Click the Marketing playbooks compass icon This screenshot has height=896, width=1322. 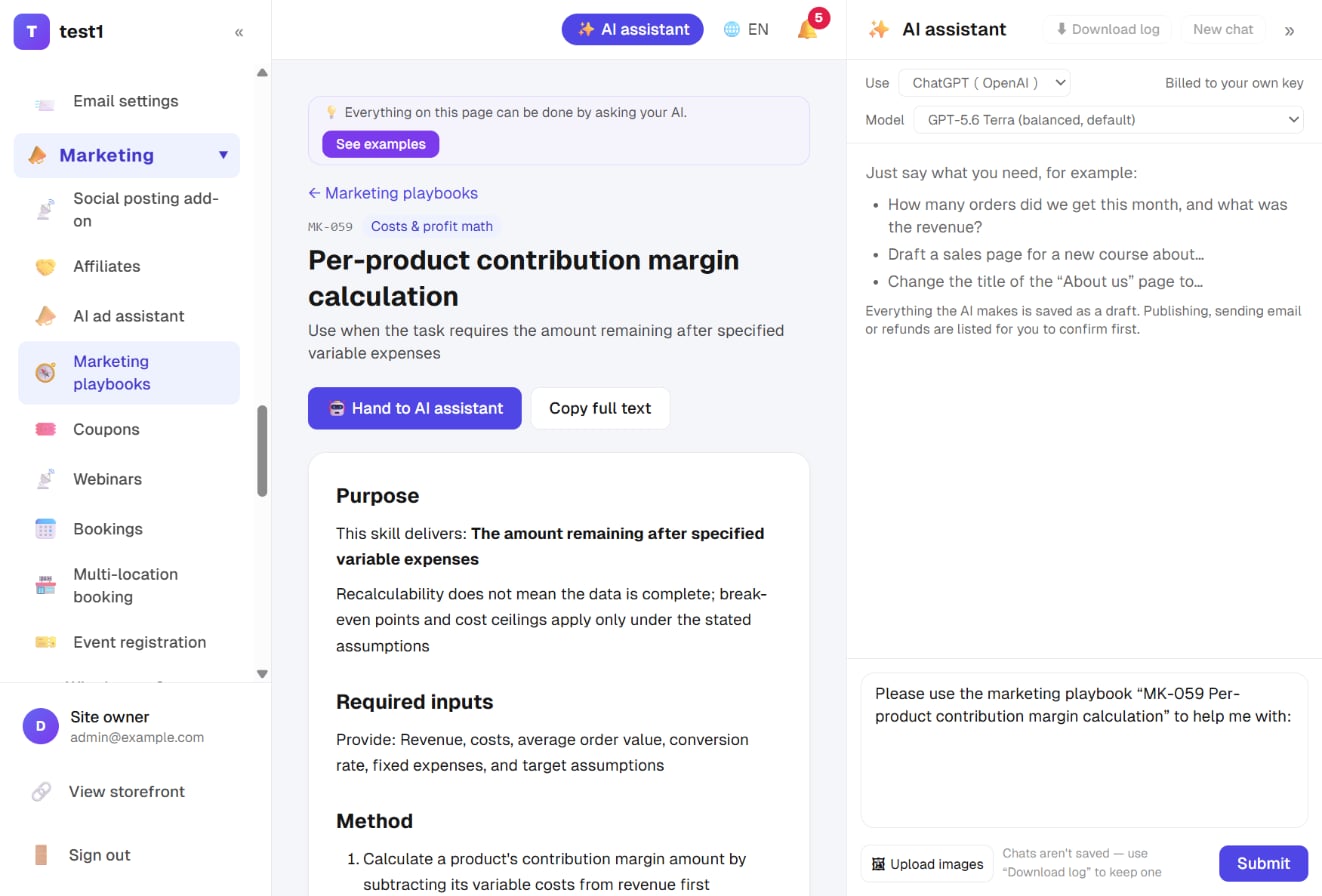tap(45, 373)
